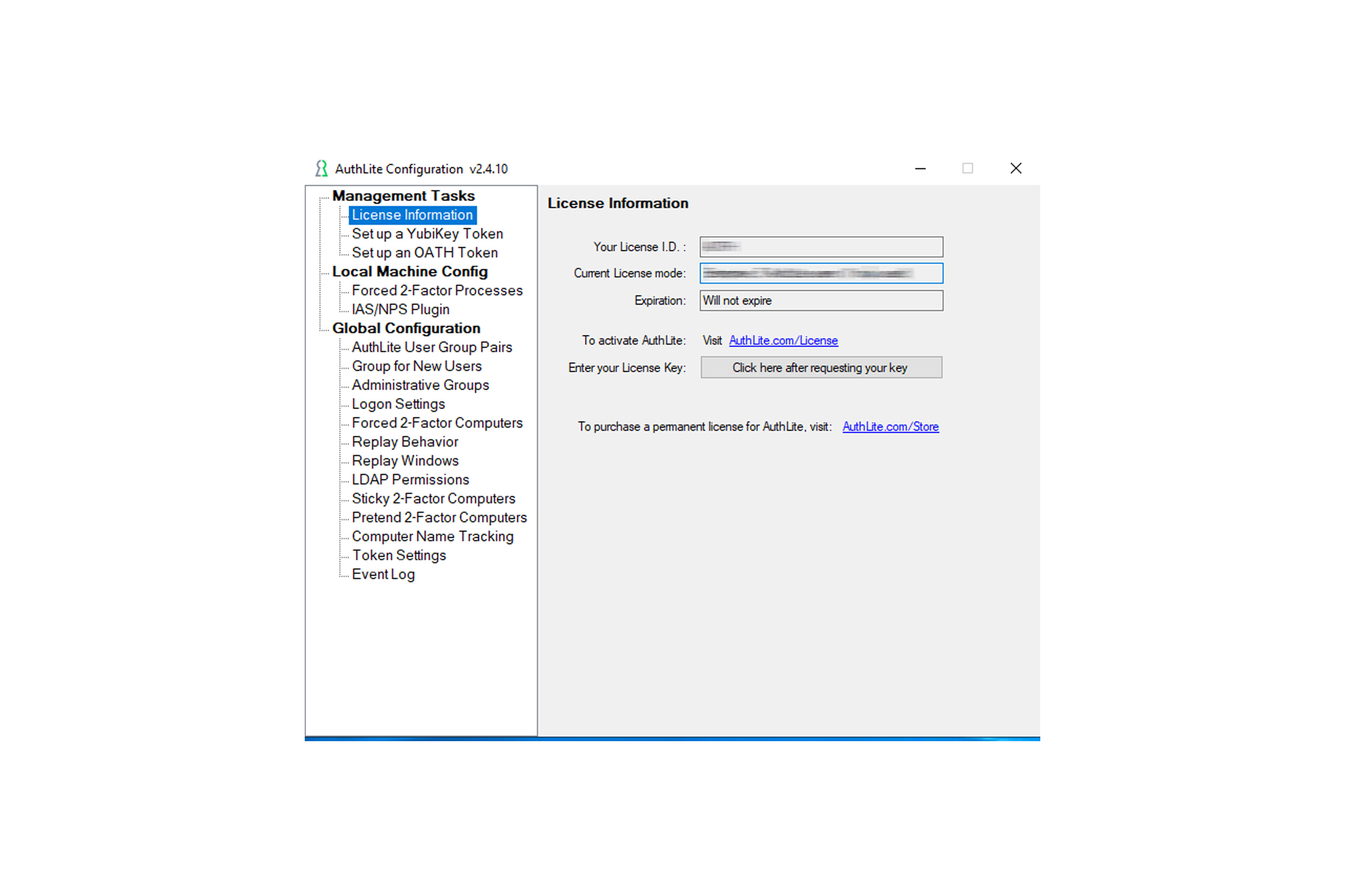Open License Information in the tree
1345x896 pixels.
[x=412, y=215]
